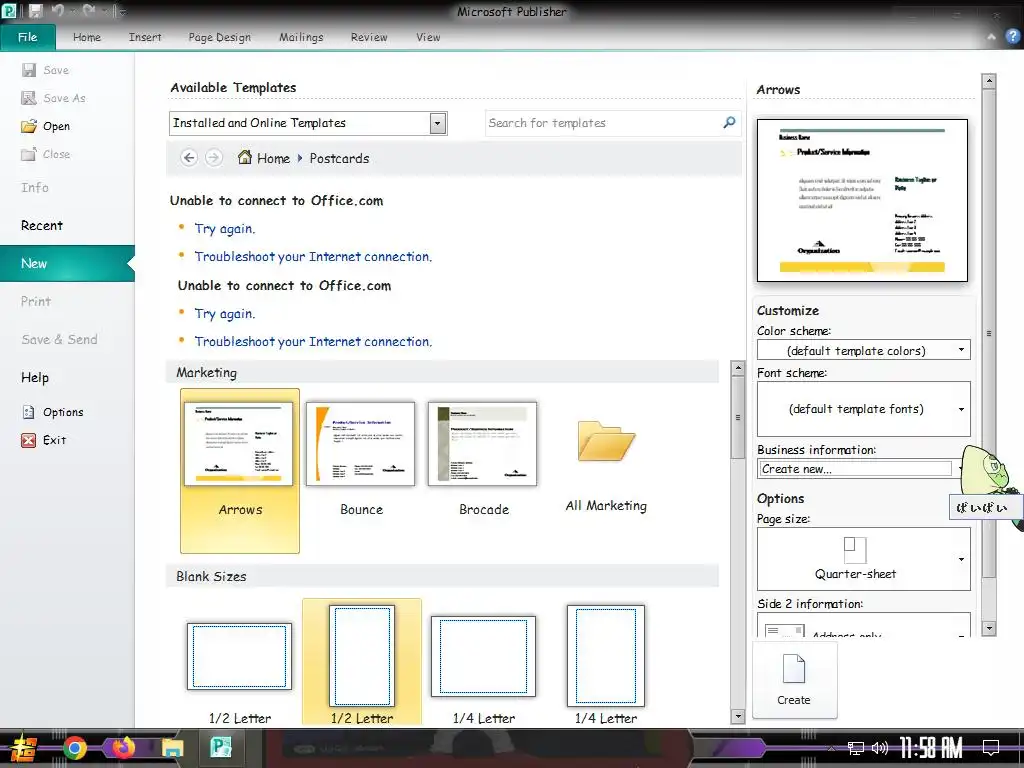1024x768 pixels.
Task: Click the Create button
Action: click(794, 680)
